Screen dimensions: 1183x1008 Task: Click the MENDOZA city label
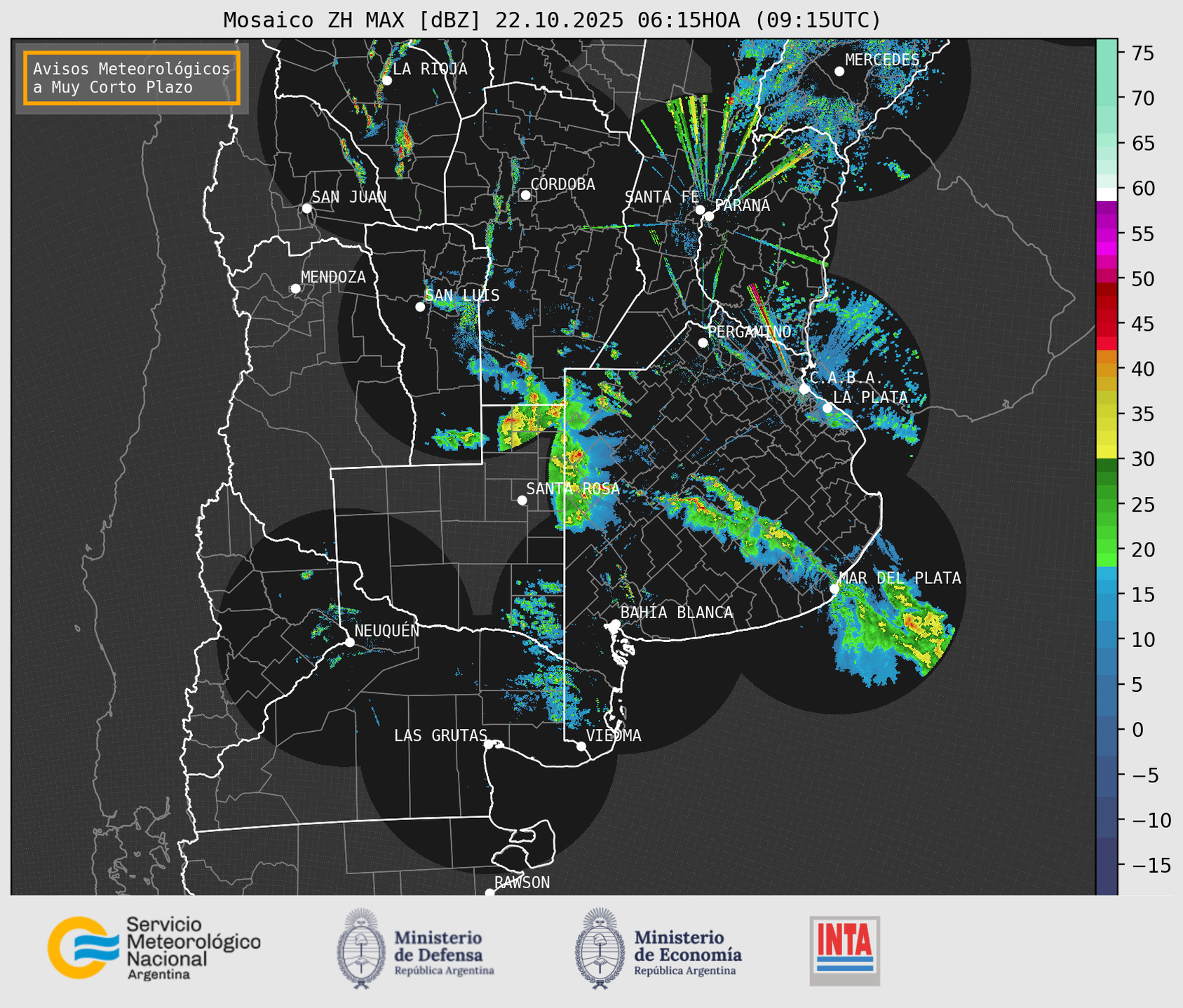point(333,277)
